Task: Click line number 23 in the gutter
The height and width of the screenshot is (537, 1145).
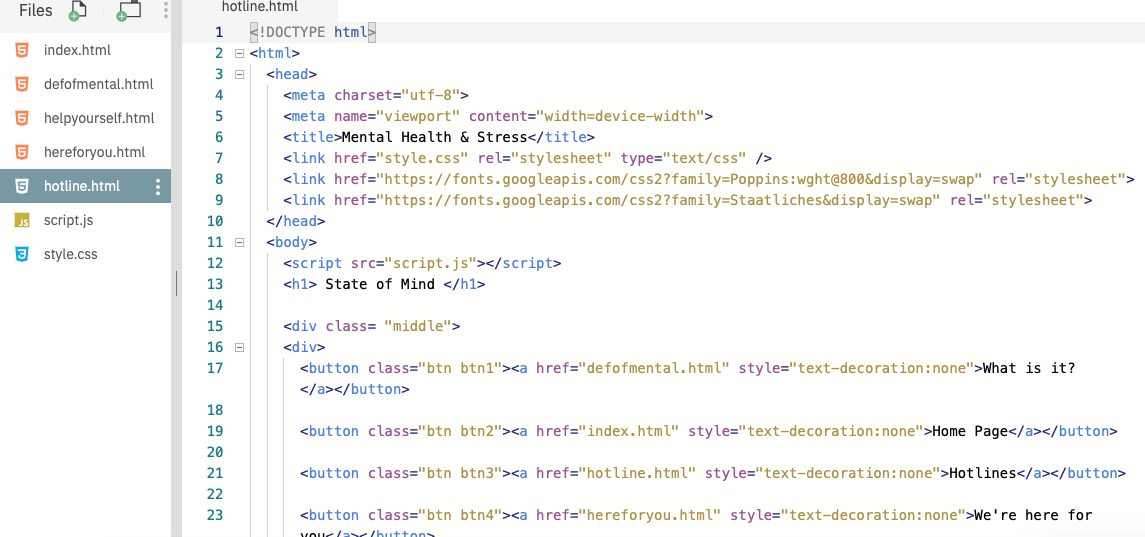Action: pos(215,515)
